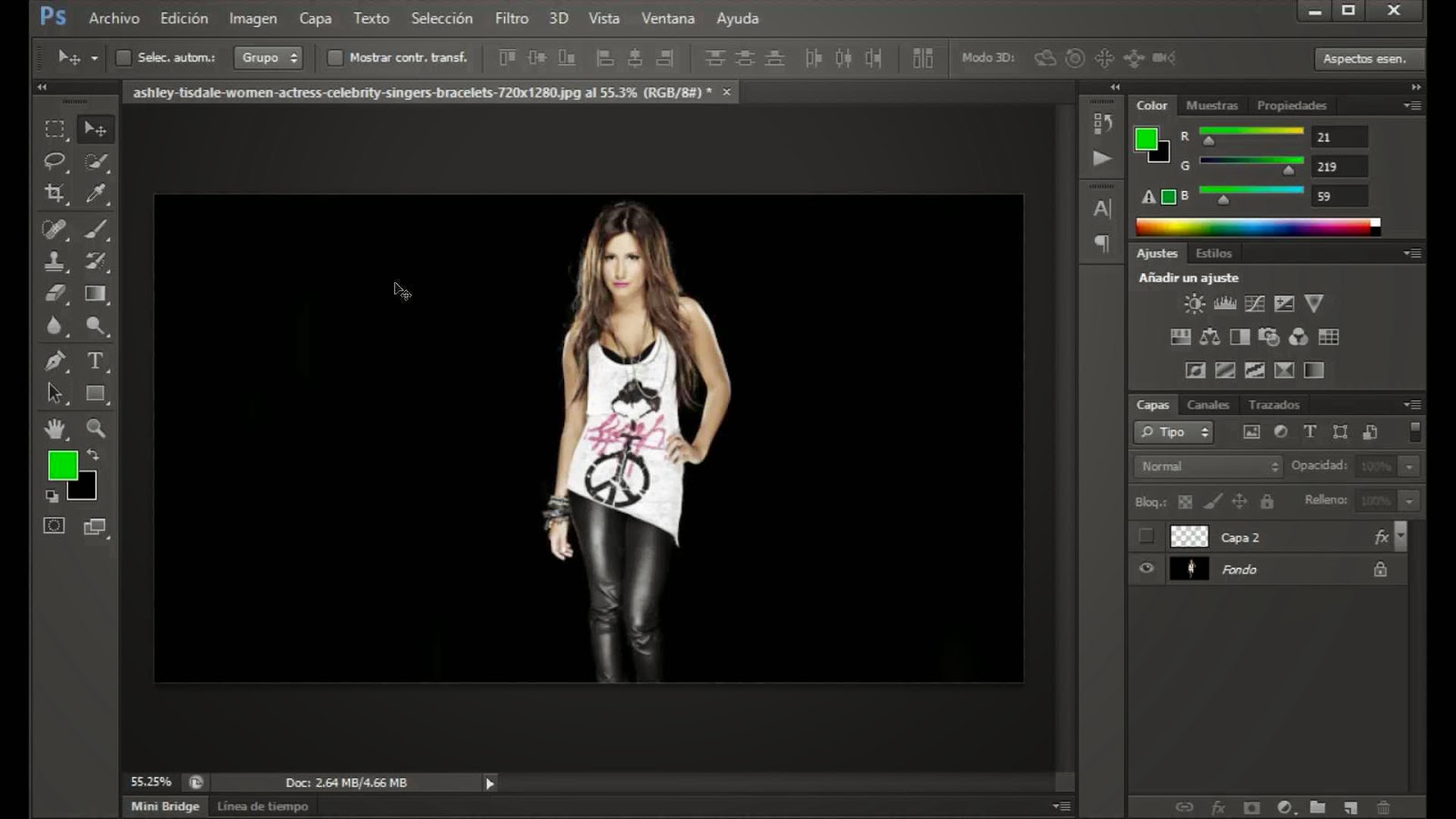The width and height of the screenshot is (1456, 819).
Task: Open the Ventana menu
Action: (668, 18)
